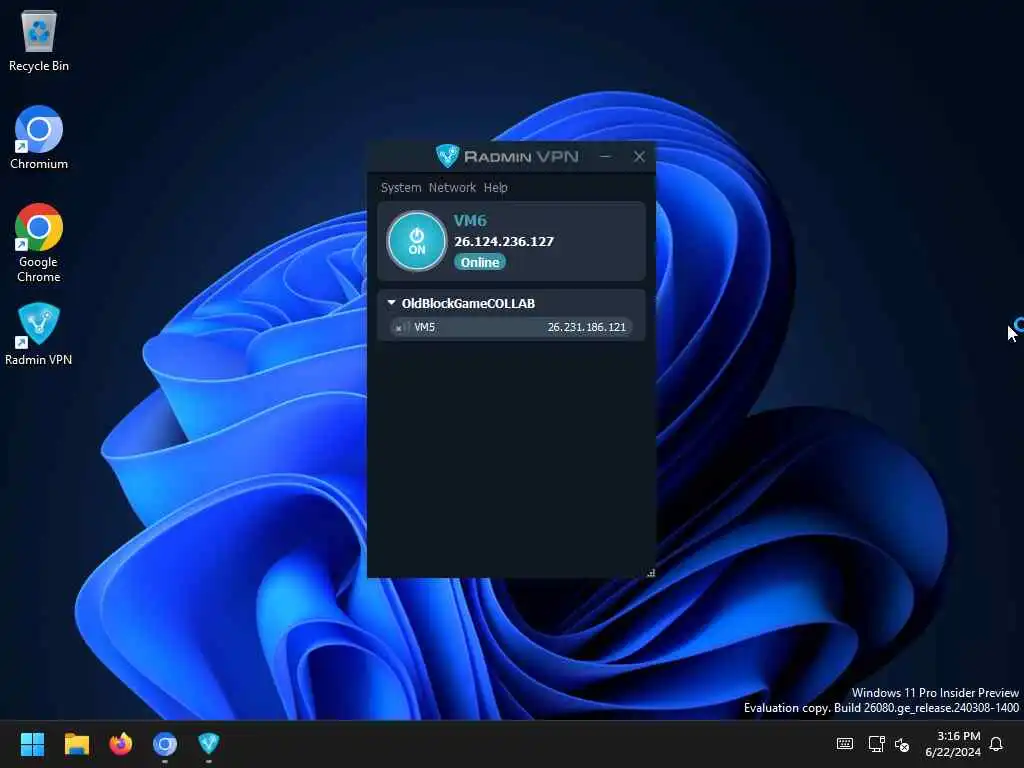Select the OldBlockGameCOLLAB network name
This screenshot has width=1024, height=768.
point(468,303)
